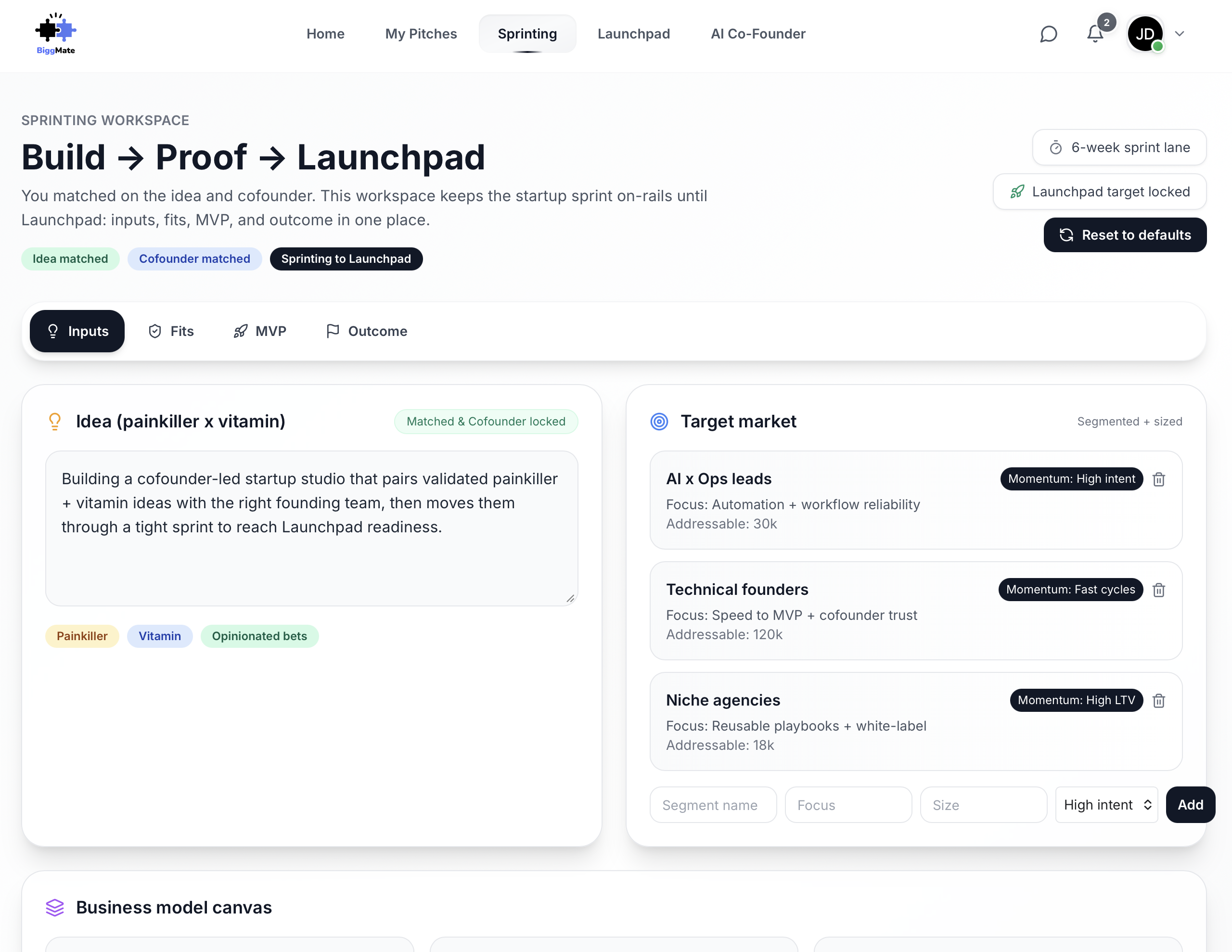Click the Segment name input field

713,805
